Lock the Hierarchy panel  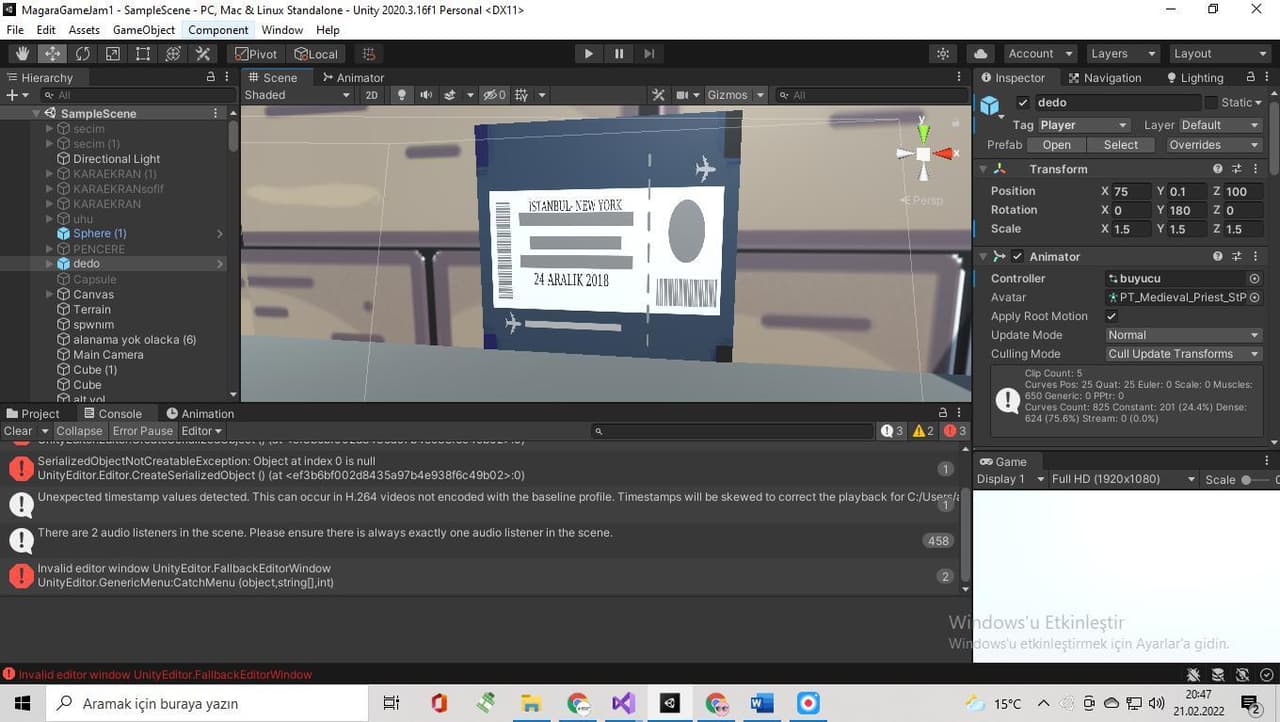pyautogui.click(x=210, y=77)
